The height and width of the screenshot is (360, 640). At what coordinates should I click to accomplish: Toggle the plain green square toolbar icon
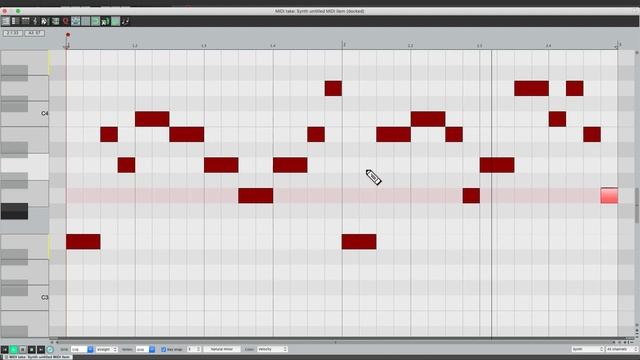116,21
